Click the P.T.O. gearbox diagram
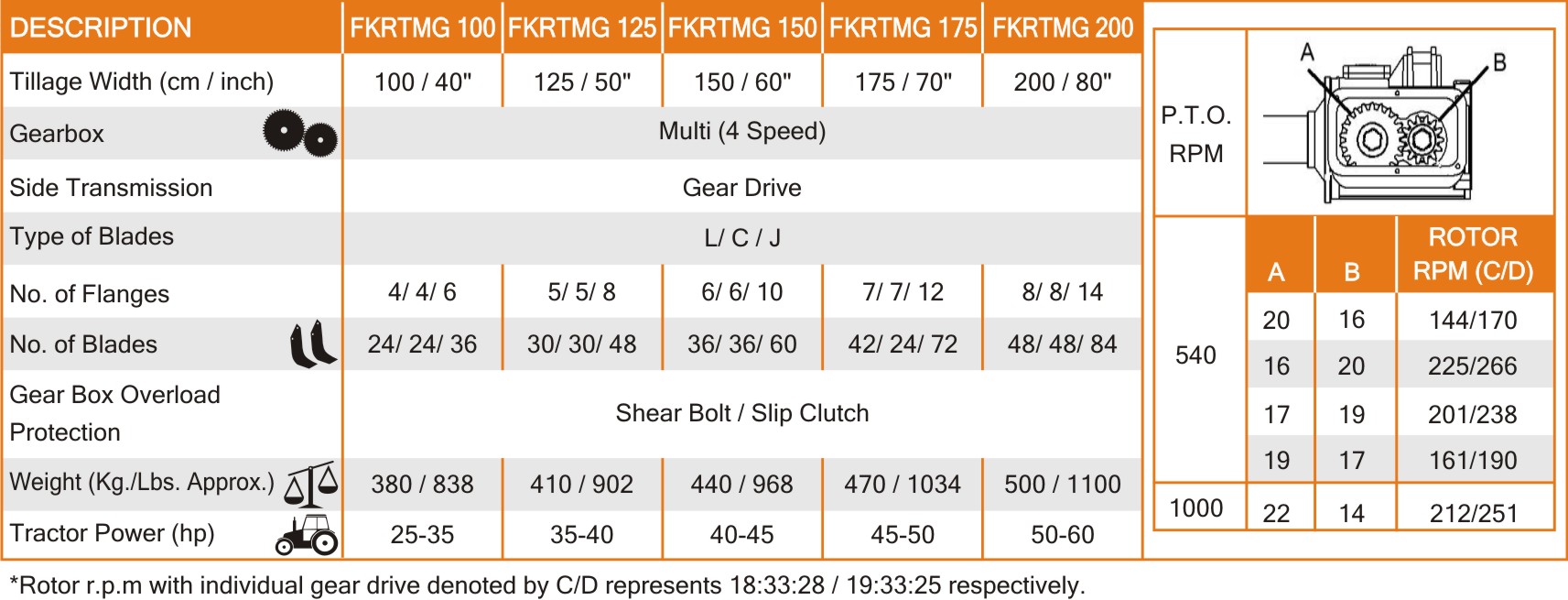Image resolution: width=1568 pixels, height=600 pixels. tap(1400, 122)
